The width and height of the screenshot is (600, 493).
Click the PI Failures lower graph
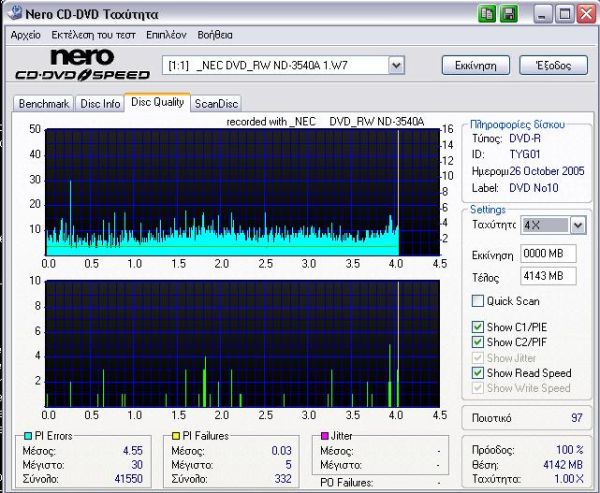tap(243, 344)
